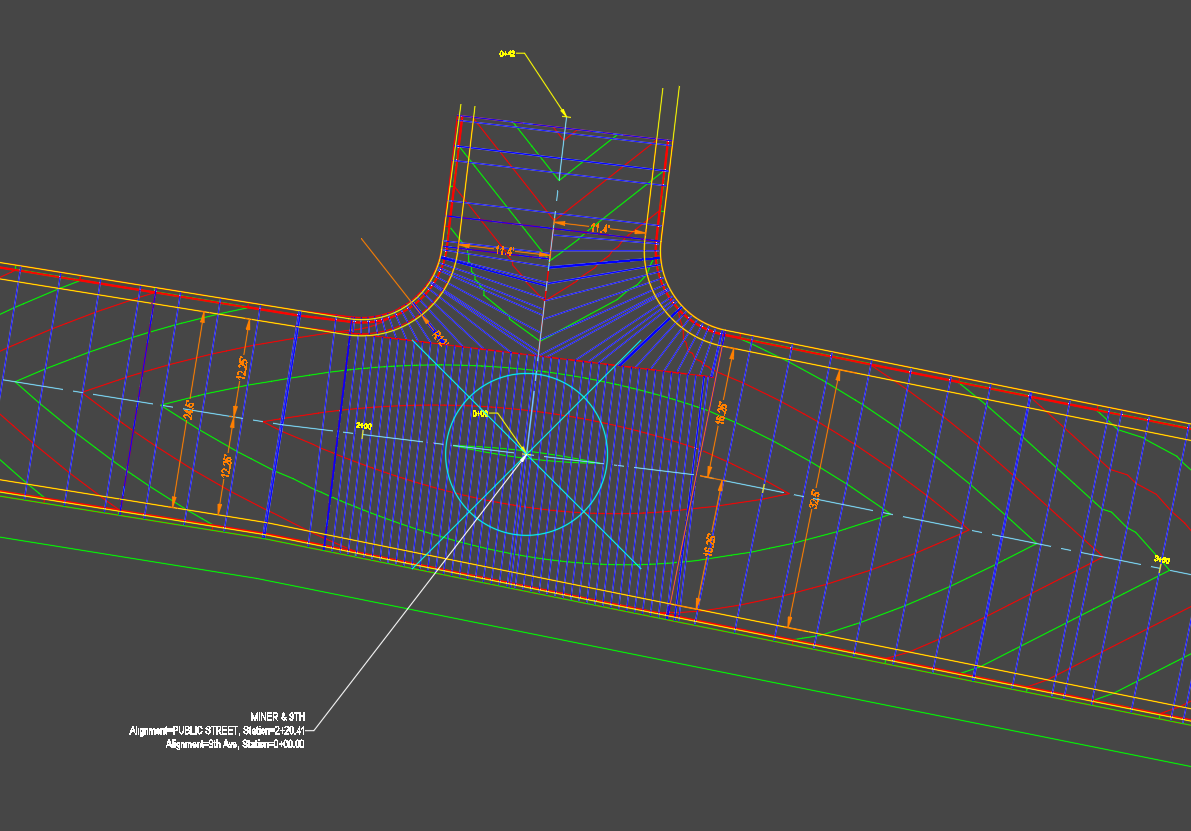
Task: Pick the upper 16.25' dimension text
Action: coord(723,413)
